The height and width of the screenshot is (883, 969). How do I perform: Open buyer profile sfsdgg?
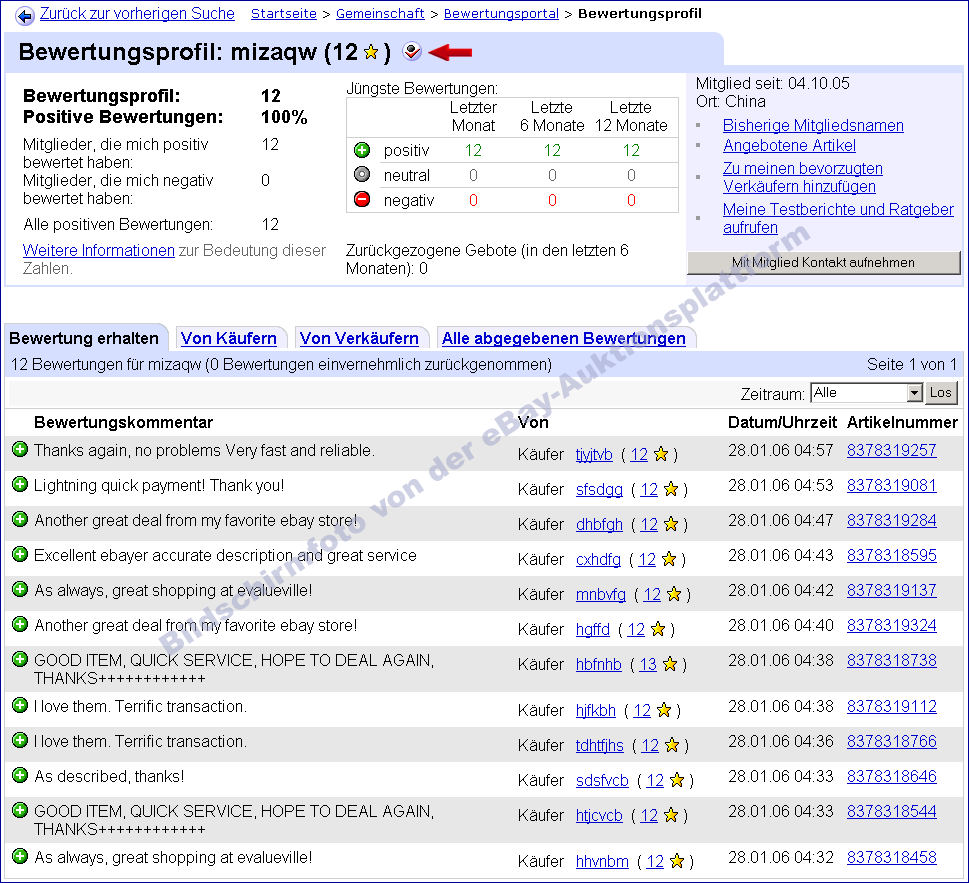(x=599, y=489)
